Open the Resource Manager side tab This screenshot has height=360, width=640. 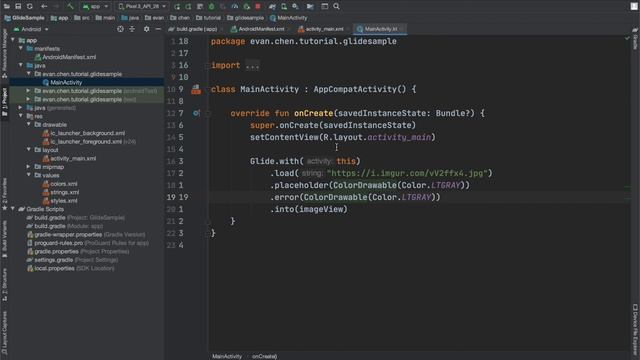coord(4,53)
